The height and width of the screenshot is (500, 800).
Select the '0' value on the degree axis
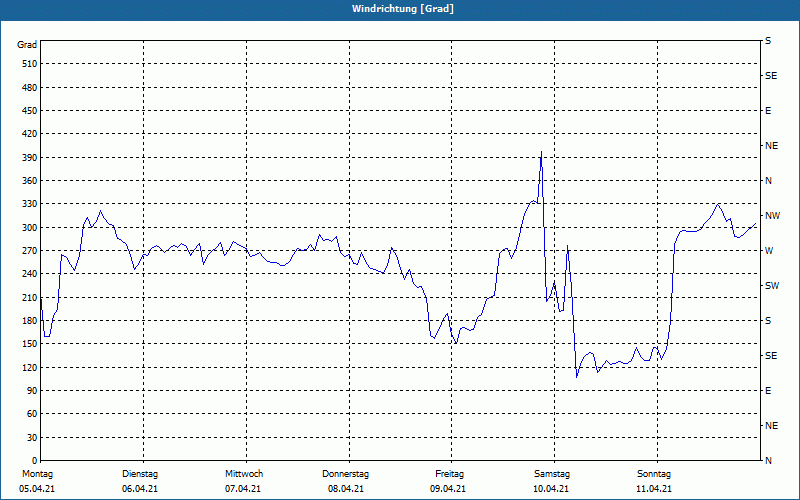(x=34, y=461)
